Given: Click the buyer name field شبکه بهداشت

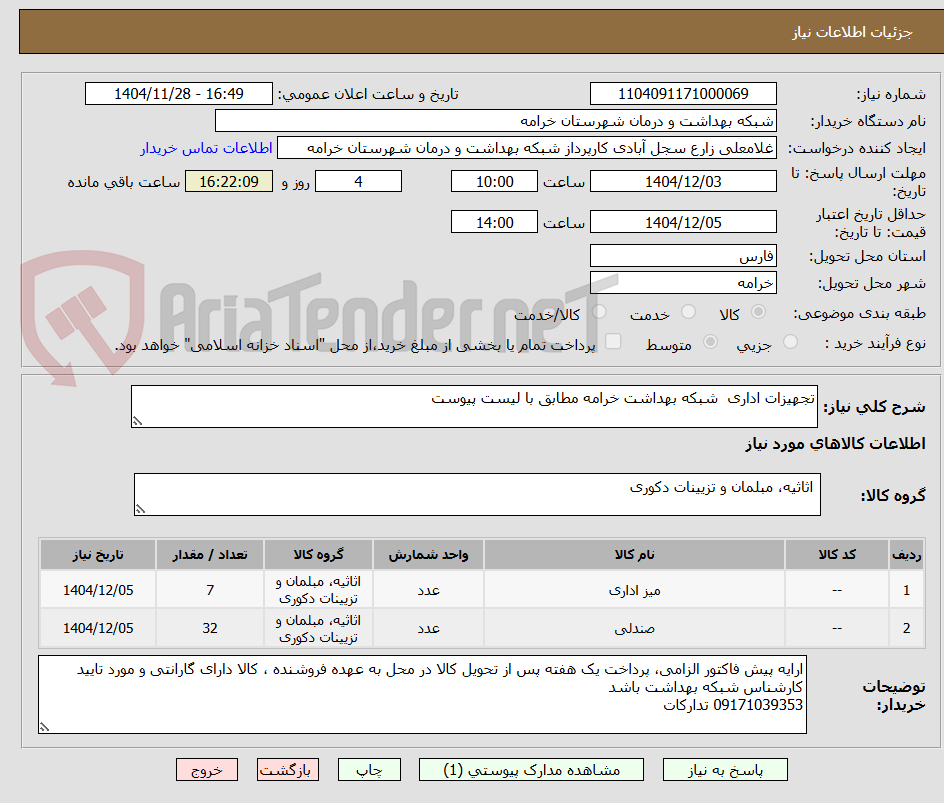Looking at the screenshot, I should tap(495, 121).
